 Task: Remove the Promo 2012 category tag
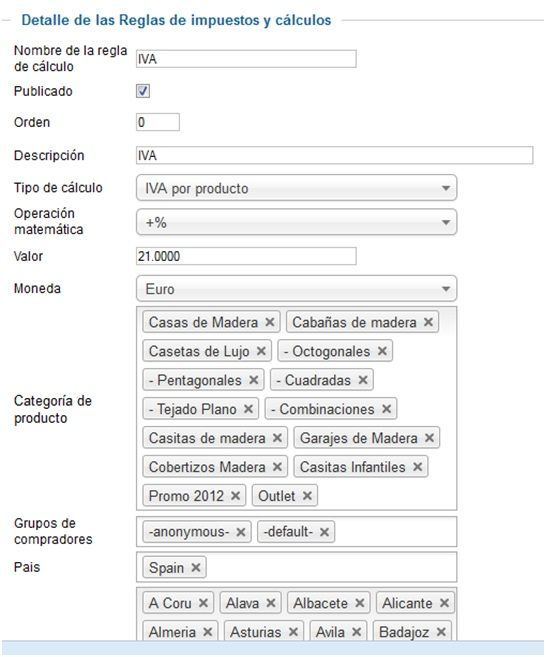[x=235, y=496]
